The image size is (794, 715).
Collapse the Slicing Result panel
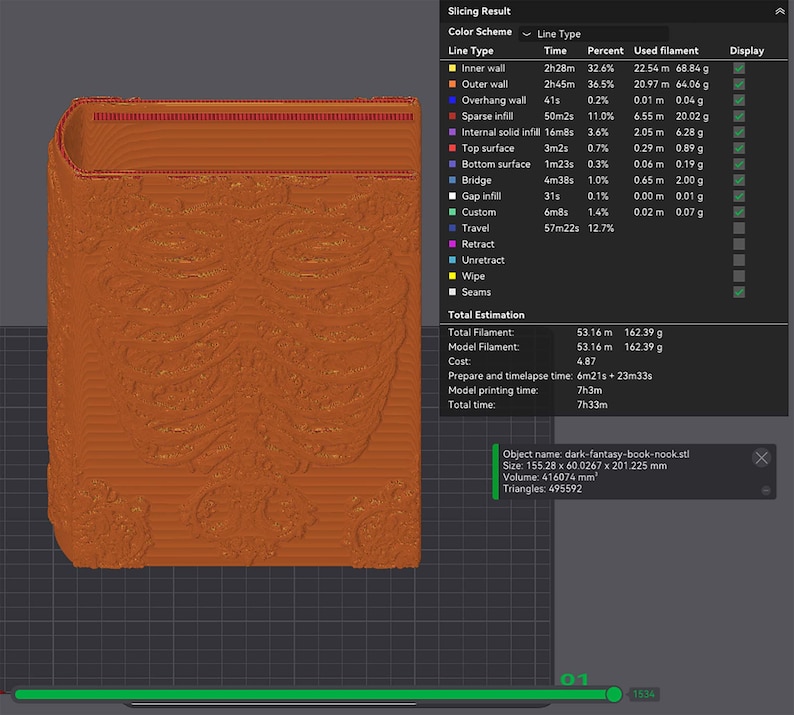[779, 11]
